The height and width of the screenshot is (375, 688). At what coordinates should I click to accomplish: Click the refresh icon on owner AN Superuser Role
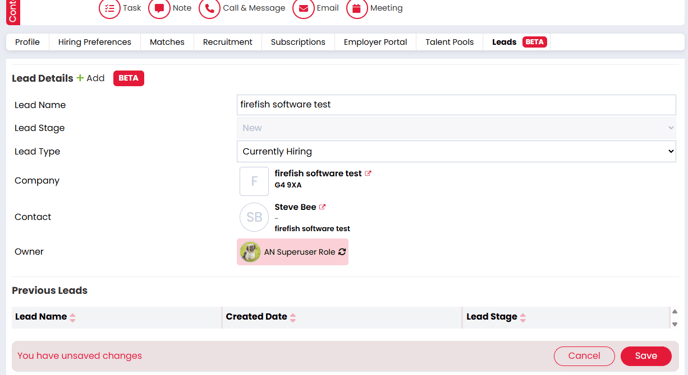(342, 252)
